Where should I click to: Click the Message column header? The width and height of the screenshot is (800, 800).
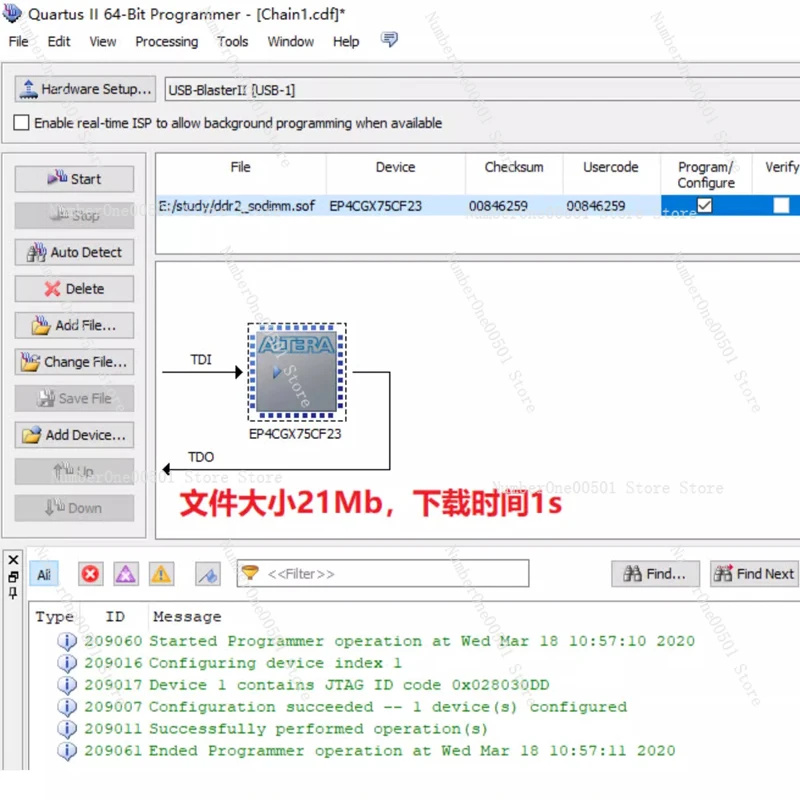tap(187, 617)
